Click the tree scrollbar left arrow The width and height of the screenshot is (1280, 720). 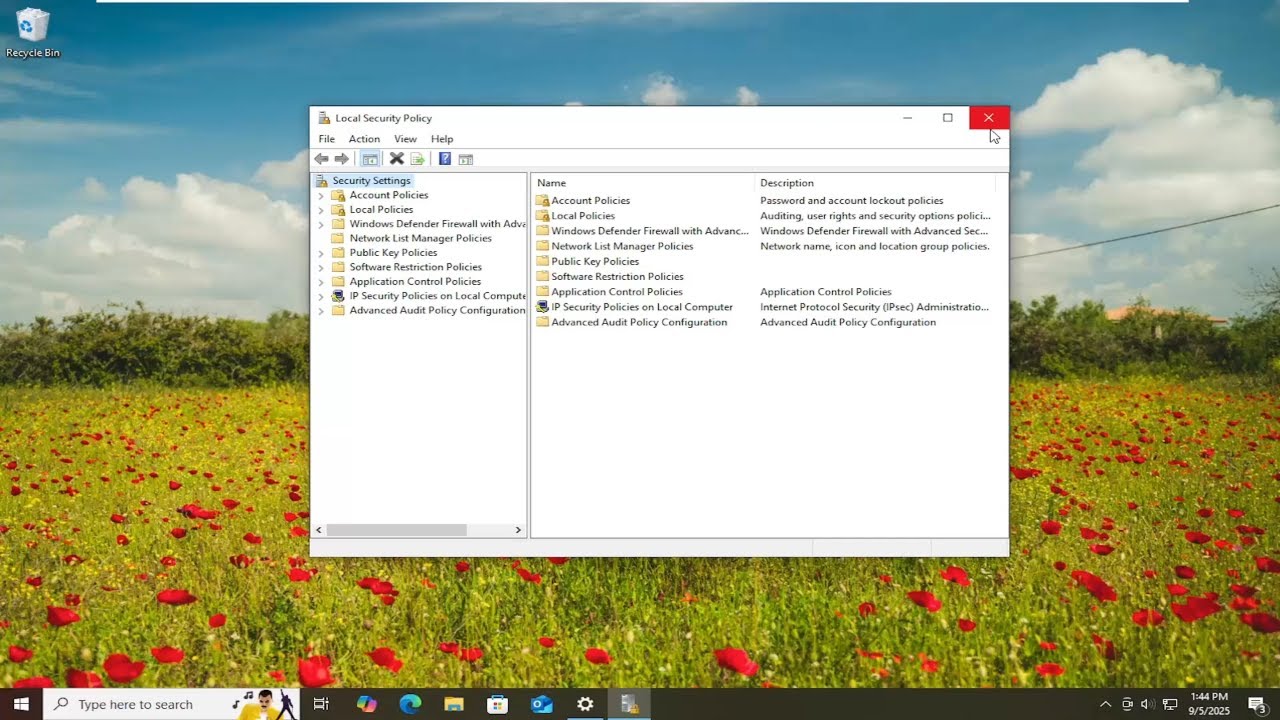[x=319, y=530]
